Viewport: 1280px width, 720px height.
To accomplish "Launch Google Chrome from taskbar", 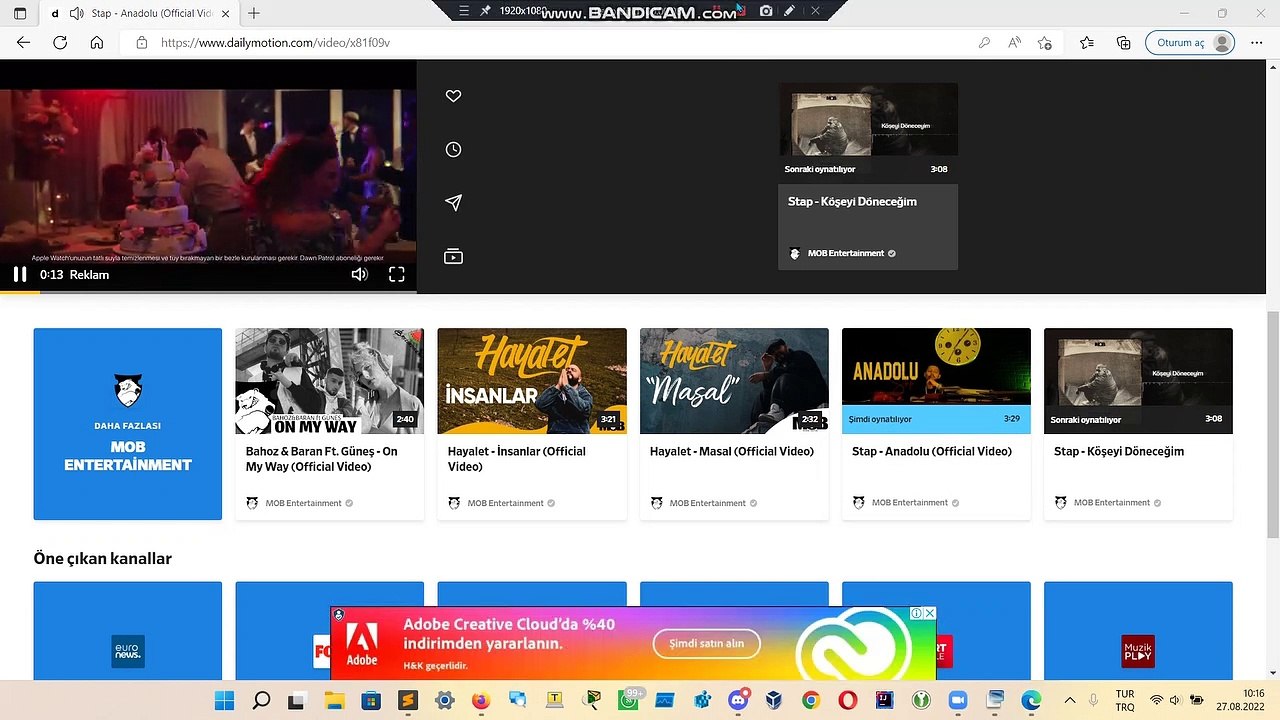I will 811,700.
